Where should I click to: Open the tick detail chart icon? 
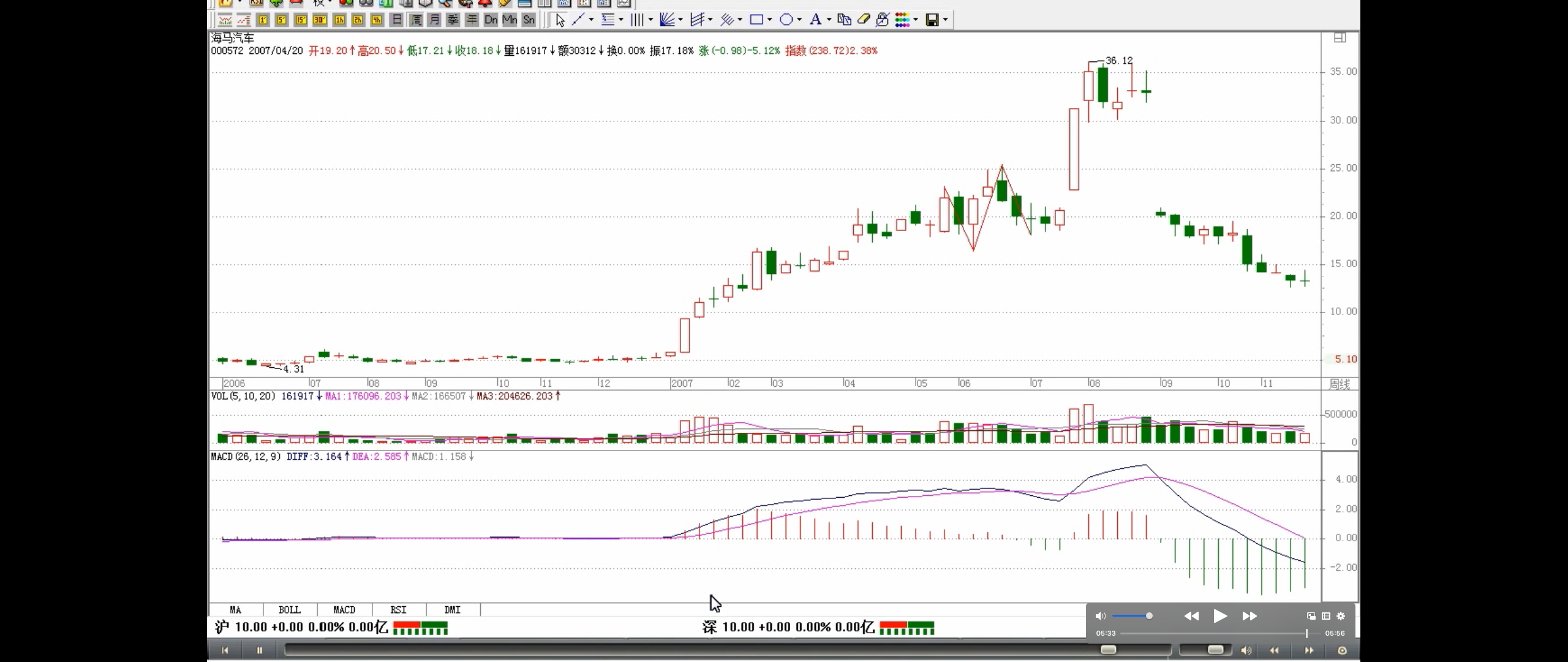[244, 20]
